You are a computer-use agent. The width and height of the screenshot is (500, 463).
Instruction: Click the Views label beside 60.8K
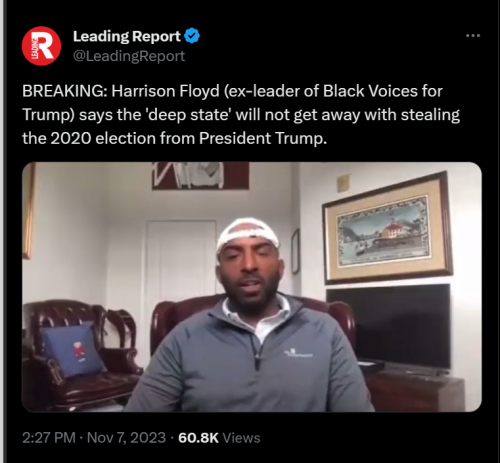(x=241, y=438)
